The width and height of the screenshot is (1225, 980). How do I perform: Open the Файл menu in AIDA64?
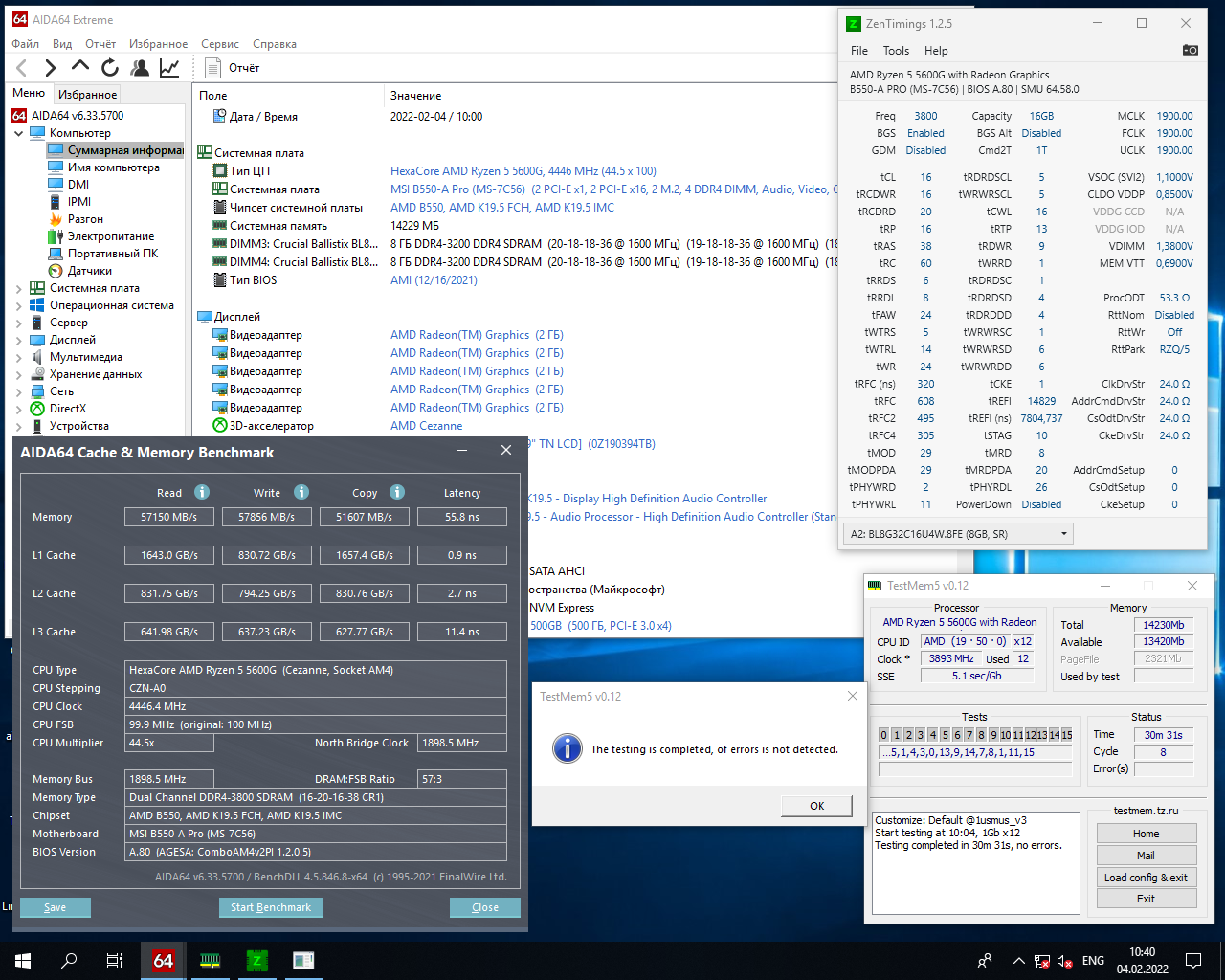pos(26,44)
